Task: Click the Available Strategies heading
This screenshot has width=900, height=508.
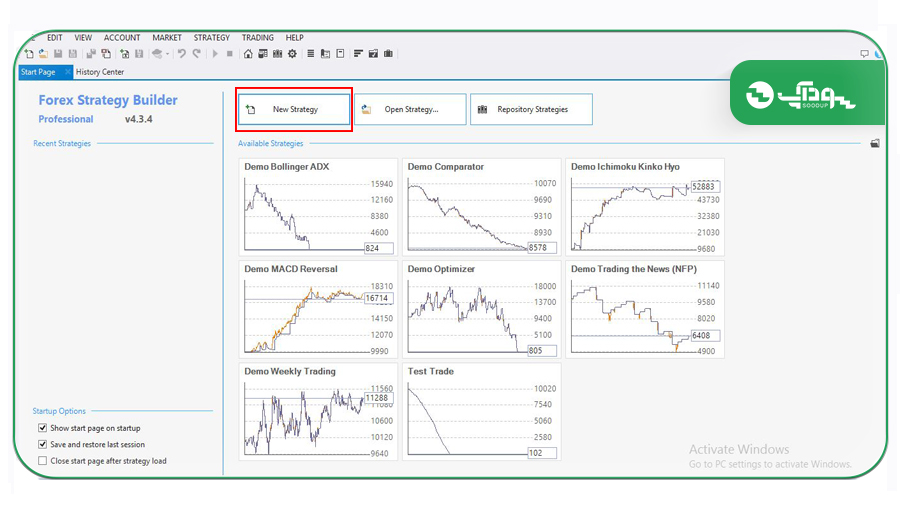Action: 270,144
